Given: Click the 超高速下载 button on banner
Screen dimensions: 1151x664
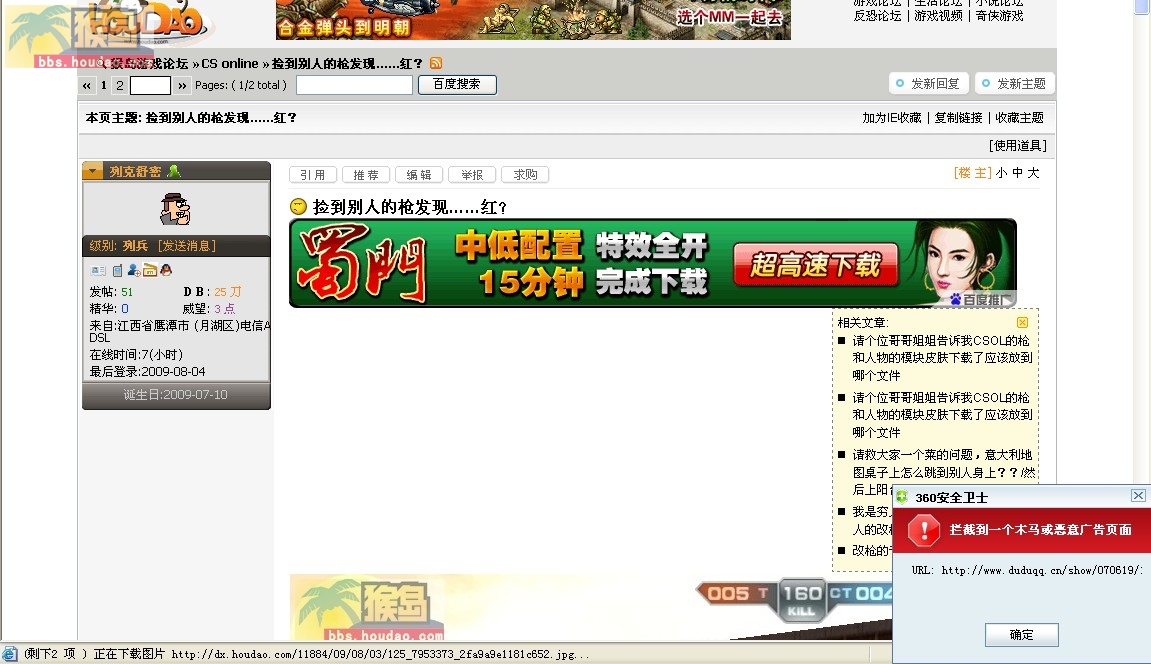Looking at the screenshot, I should pos(816,265).
